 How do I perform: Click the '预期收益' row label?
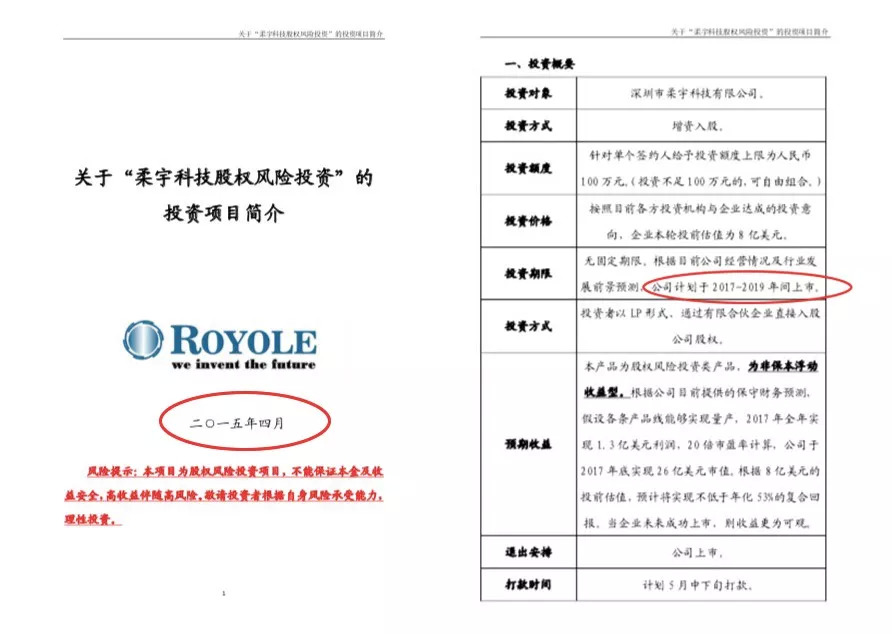click(x=528, y=444)
